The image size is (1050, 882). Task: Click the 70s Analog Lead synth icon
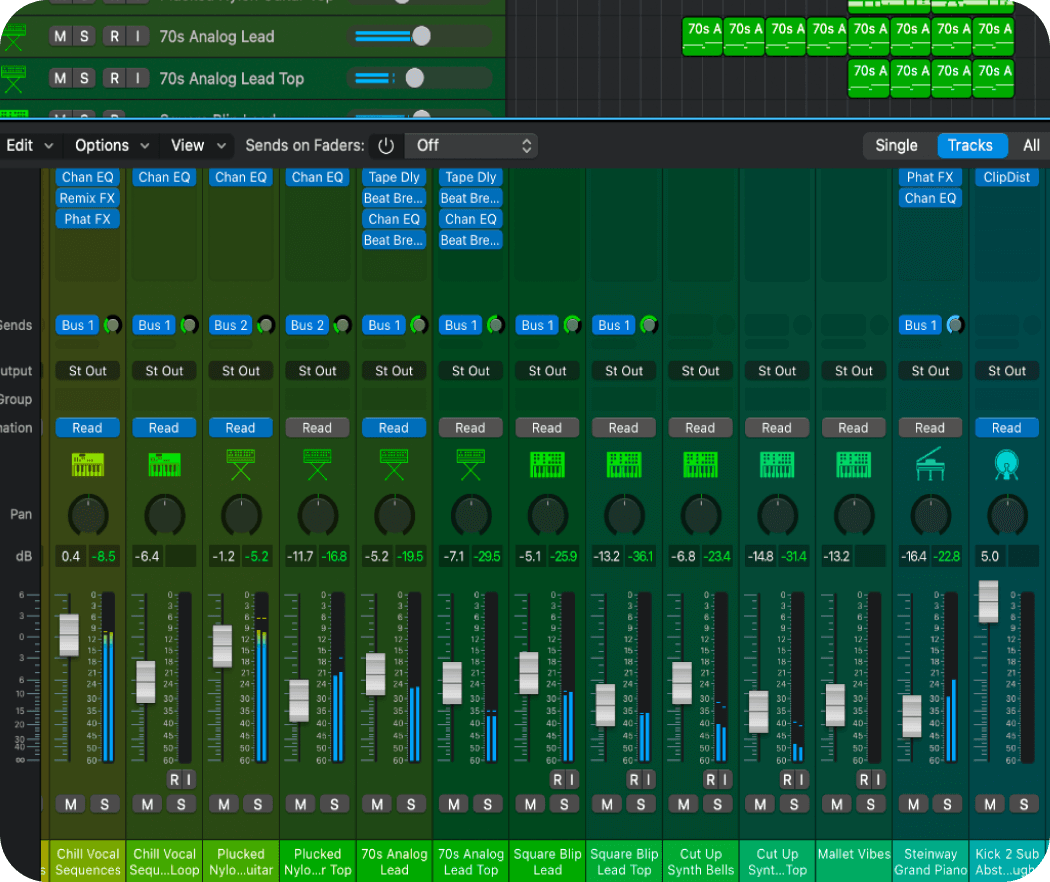point(393,465)
